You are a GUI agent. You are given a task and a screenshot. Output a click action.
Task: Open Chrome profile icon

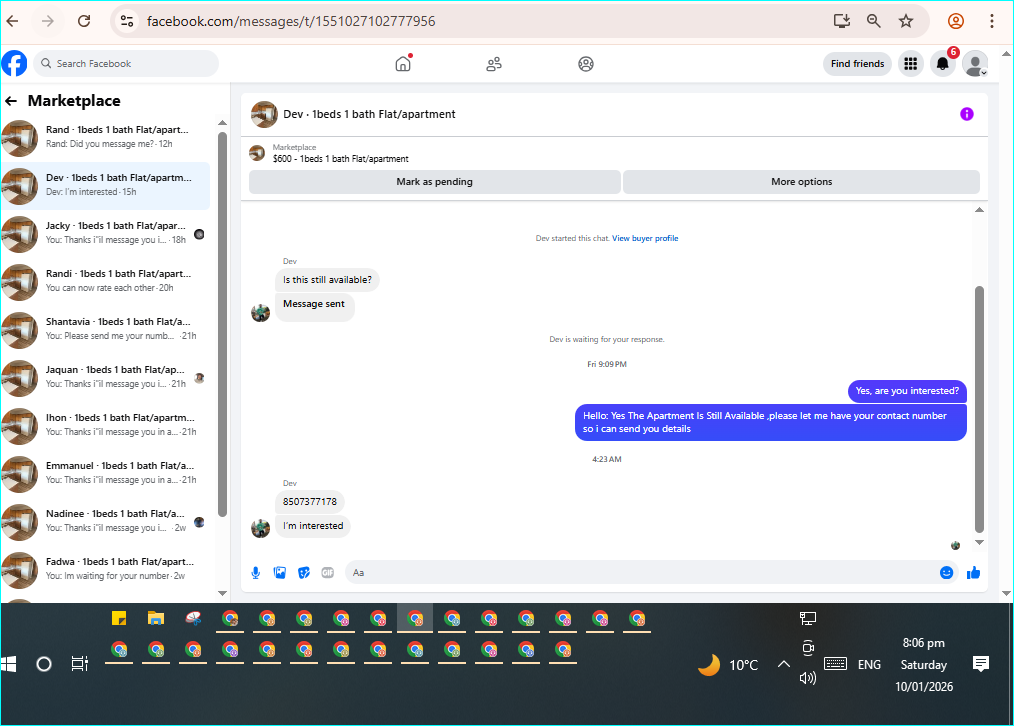pyautogui.click(x=956, y=21)
